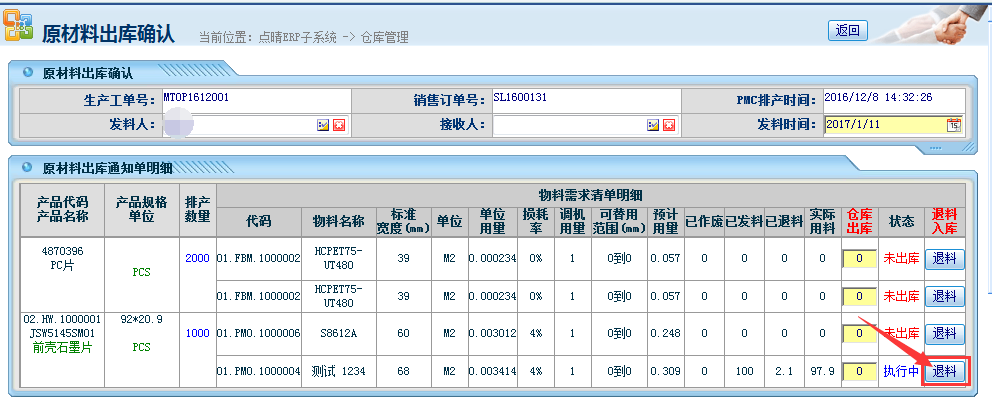Viewport: 992px width, 399px height.
Task: Click the 排产数量 value 1000 link
Action: (197, 333)
